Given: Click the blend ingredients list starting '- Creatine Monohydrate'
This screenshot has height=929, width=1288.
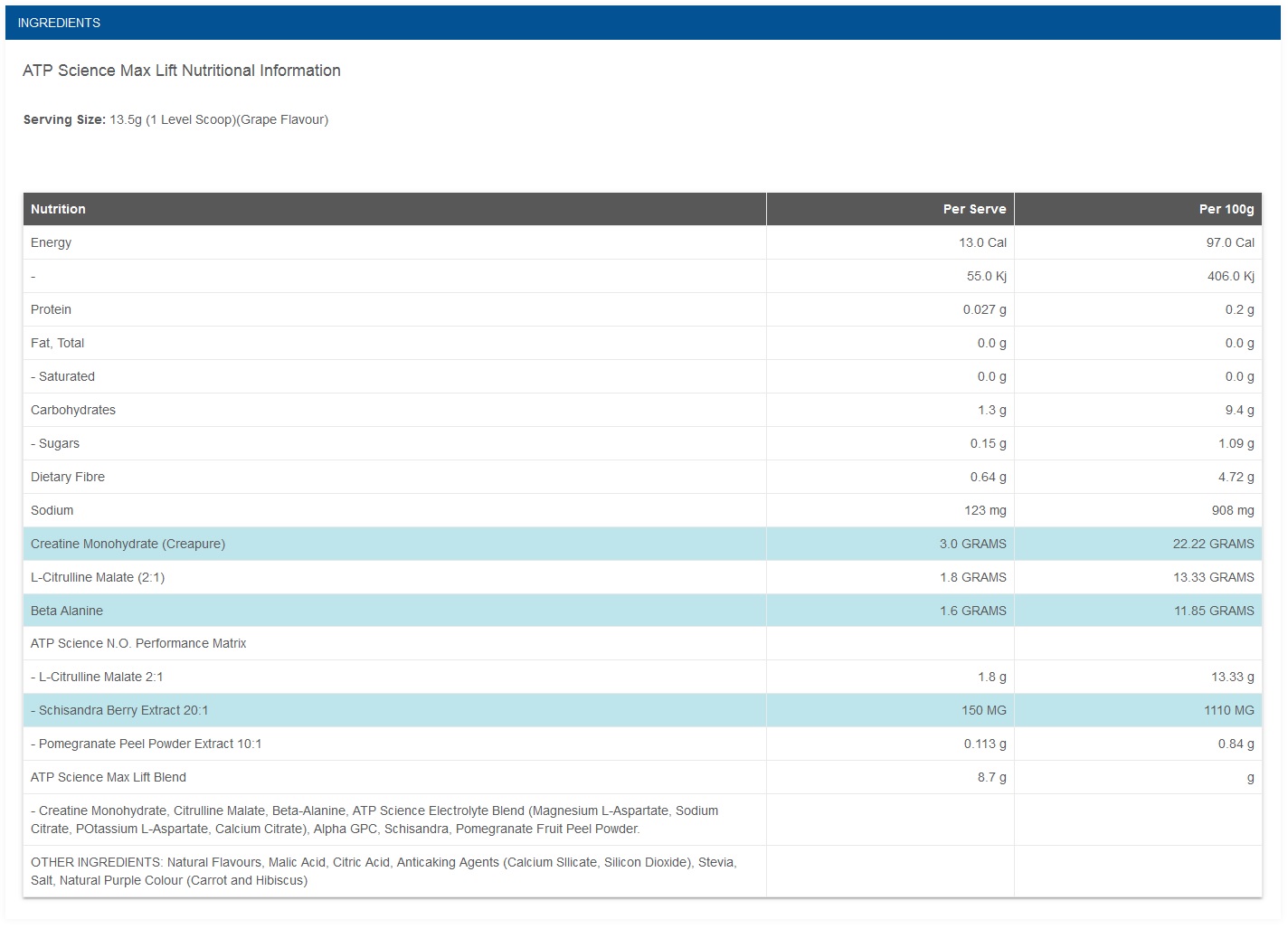Looking at the screenshot, I should tap(374, 820).
